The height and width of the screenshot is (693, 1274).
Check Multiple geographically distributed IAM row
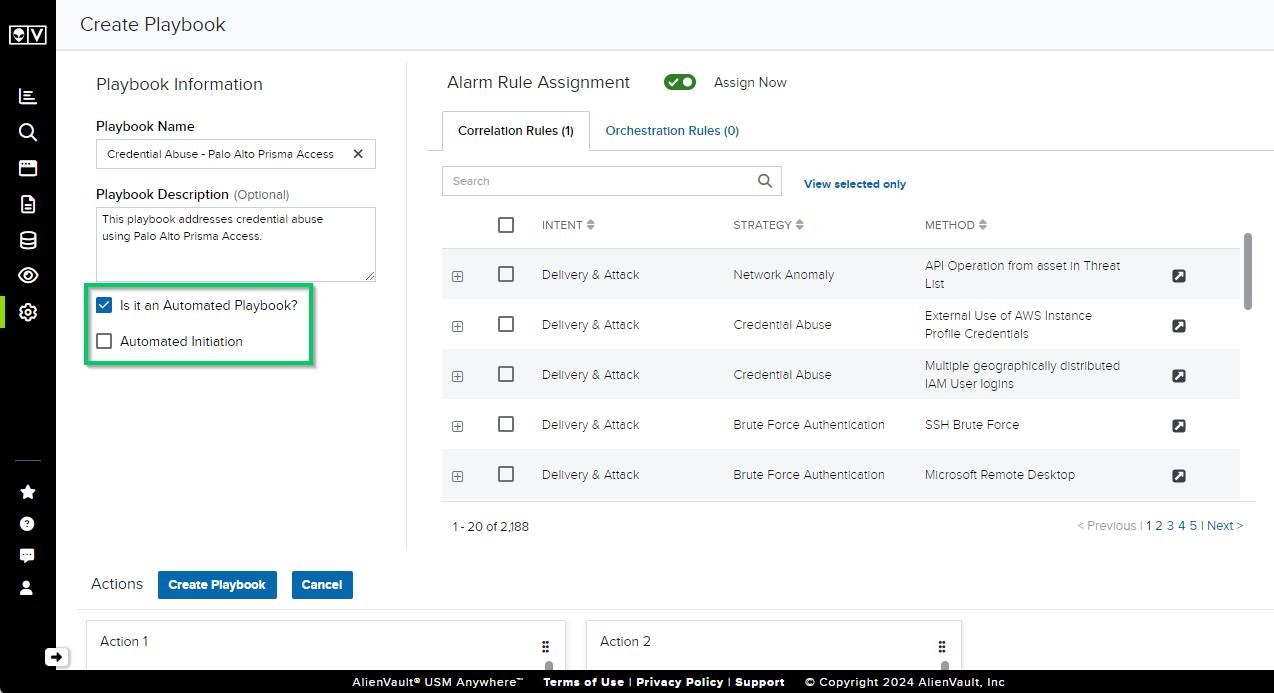506,374
